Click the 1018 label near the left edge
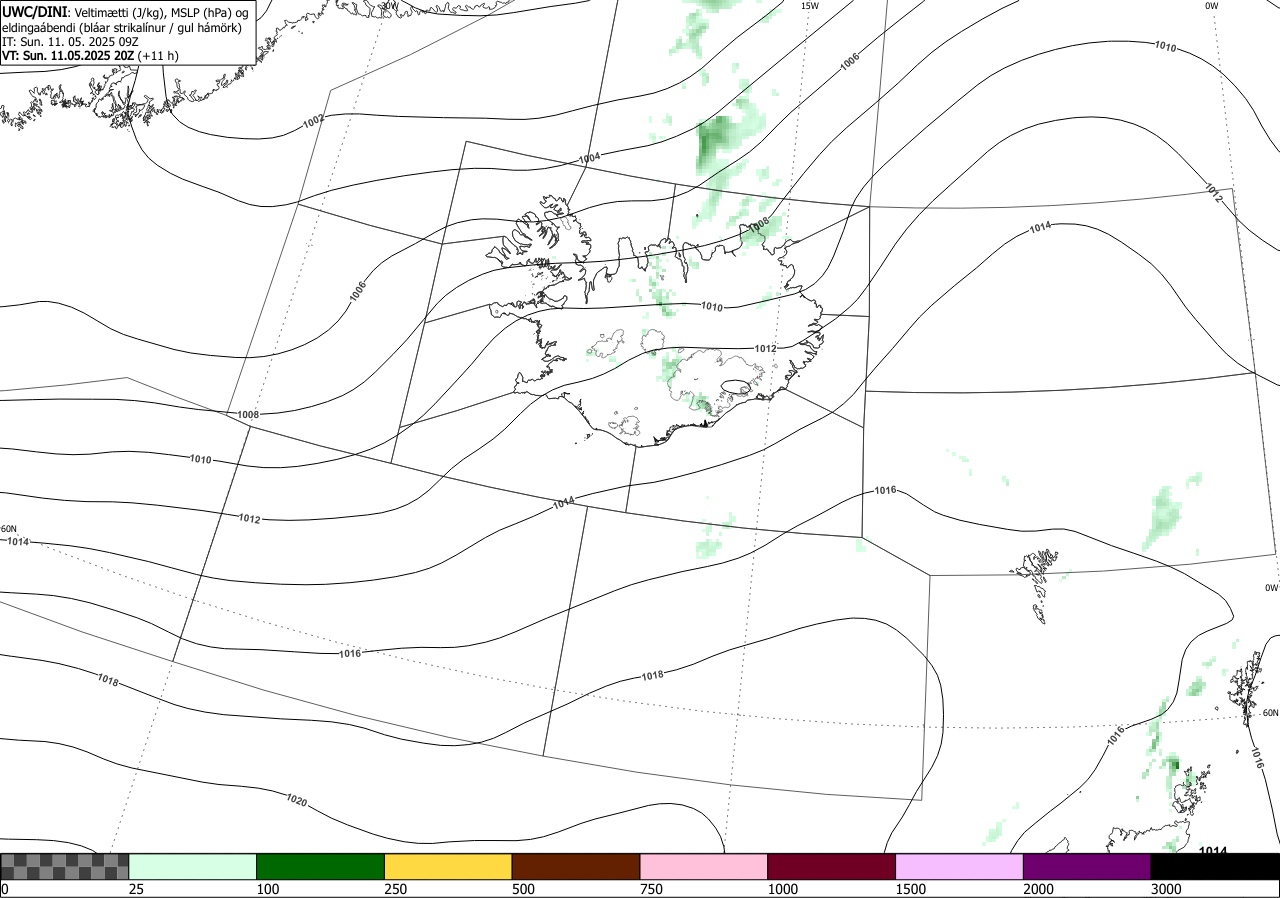Image resolution: width=1280 pixels, height=898 pixels. (108, 680)
